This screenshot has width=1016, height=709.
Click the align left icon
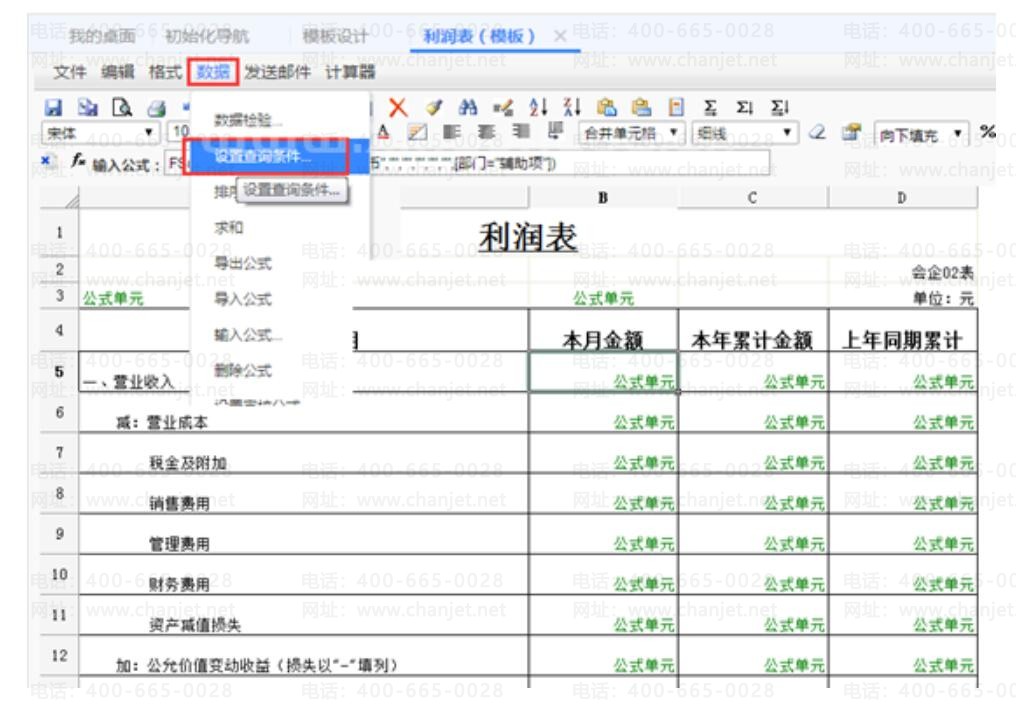click(x=452, y=133)
